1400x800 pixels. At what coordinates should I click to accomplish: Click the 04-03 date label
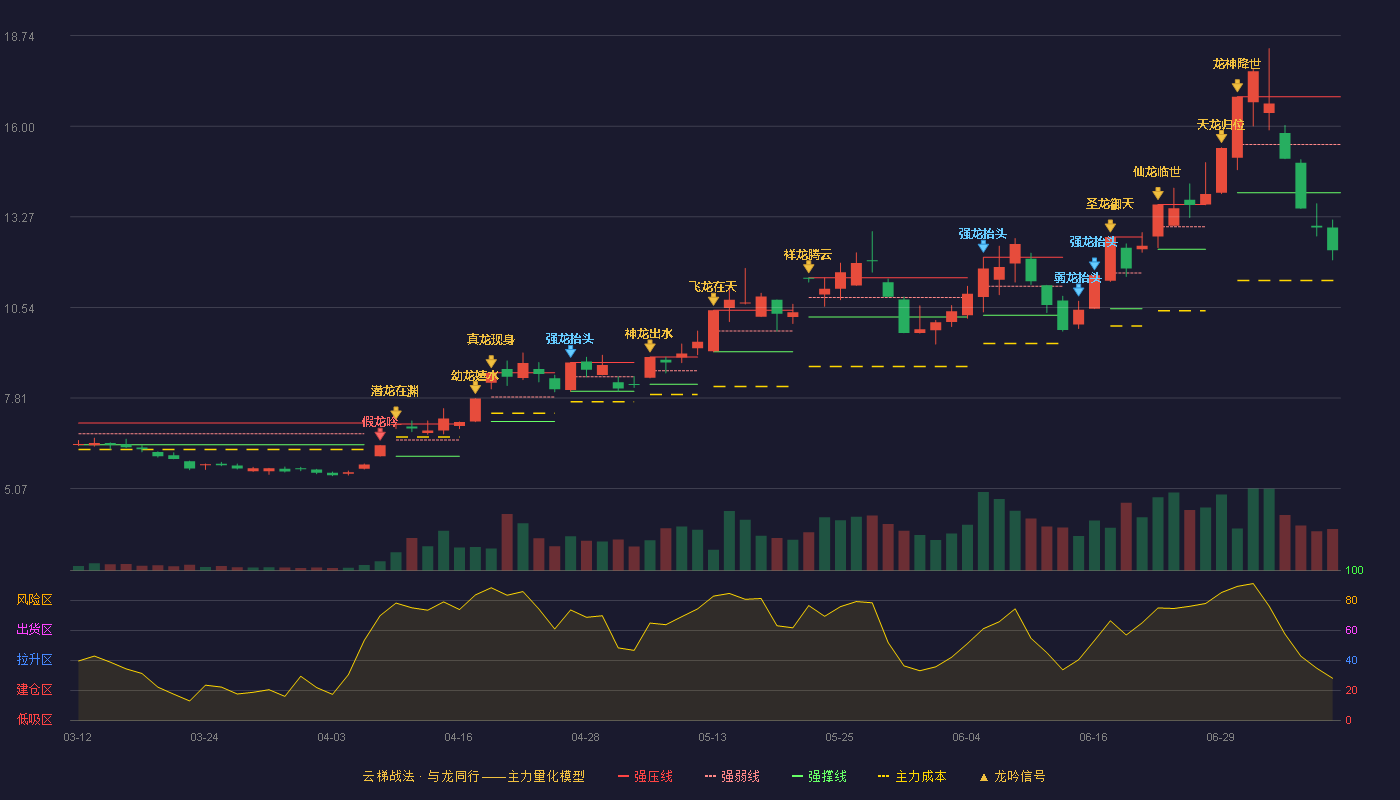point(331,737)
